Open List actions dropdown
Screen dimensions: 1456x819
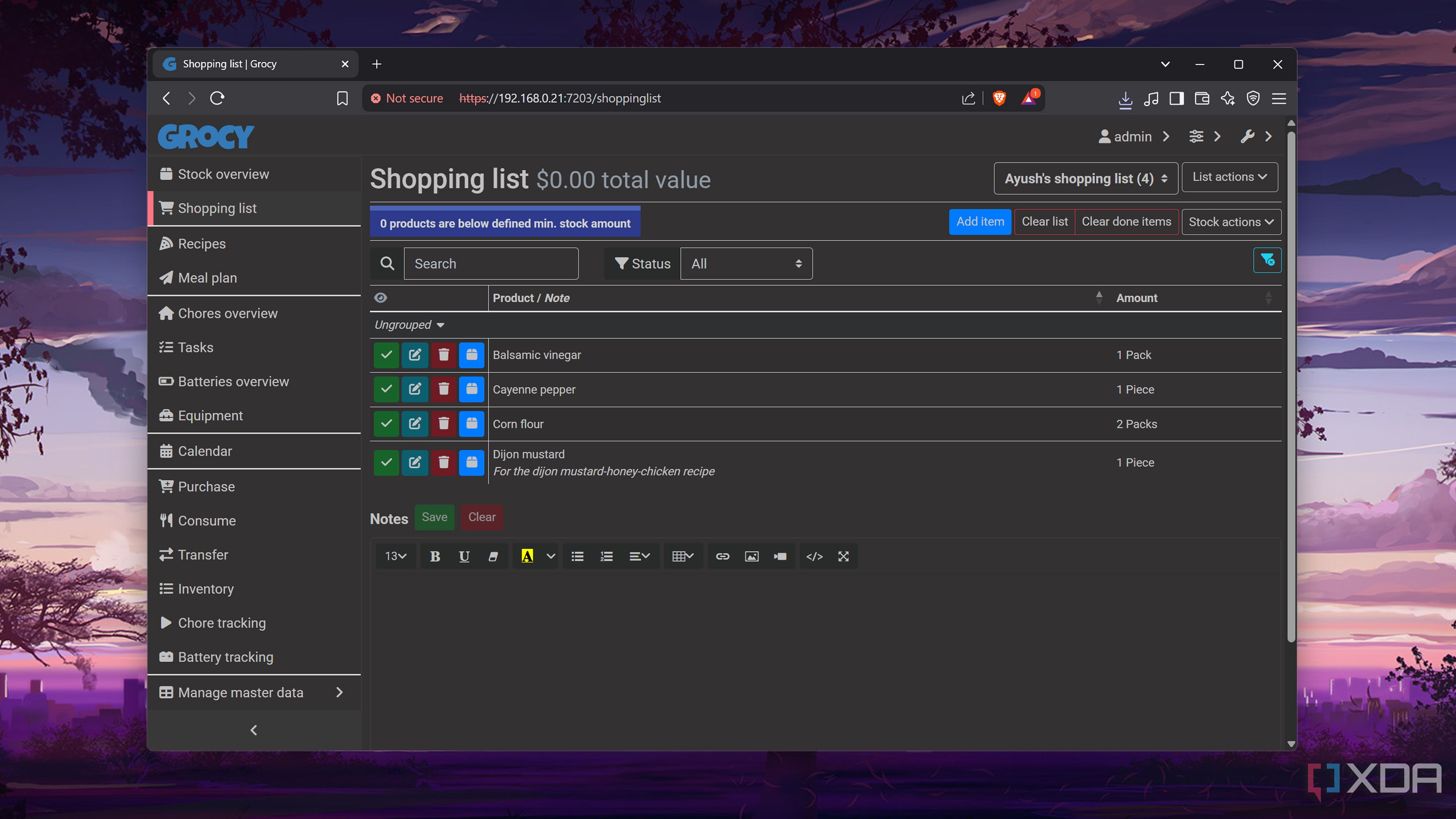[x=1229, y=177]
